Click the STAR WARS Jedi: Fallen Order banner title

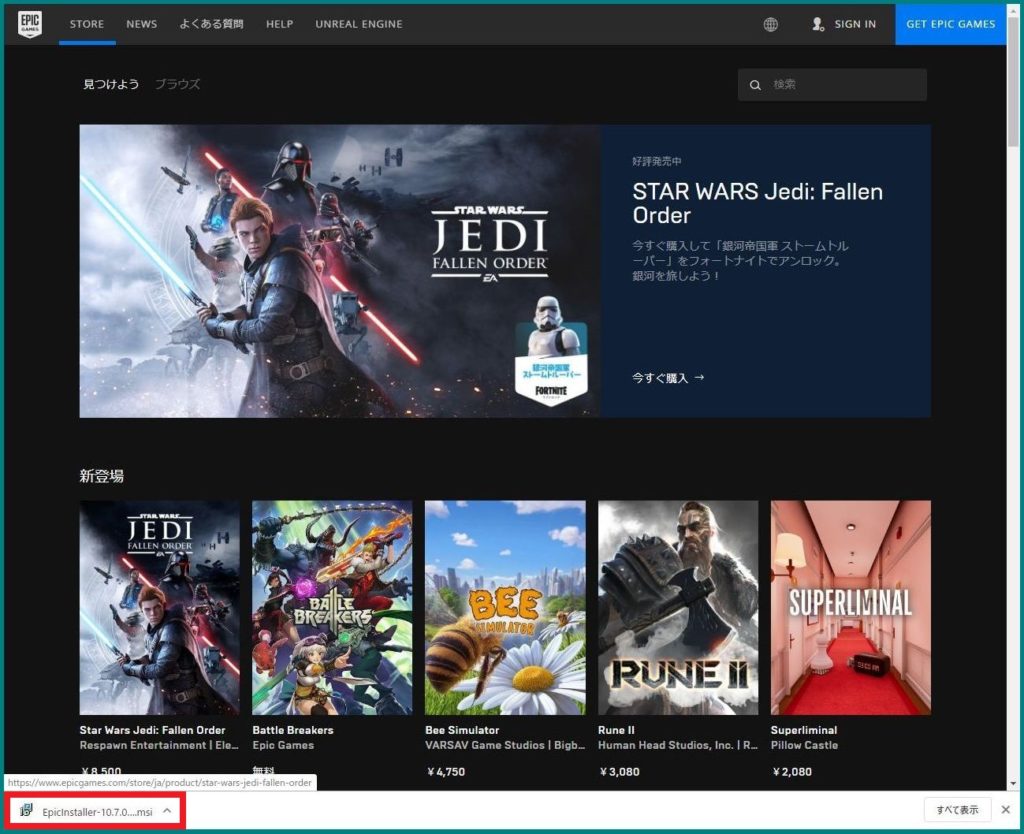[758, 203]
